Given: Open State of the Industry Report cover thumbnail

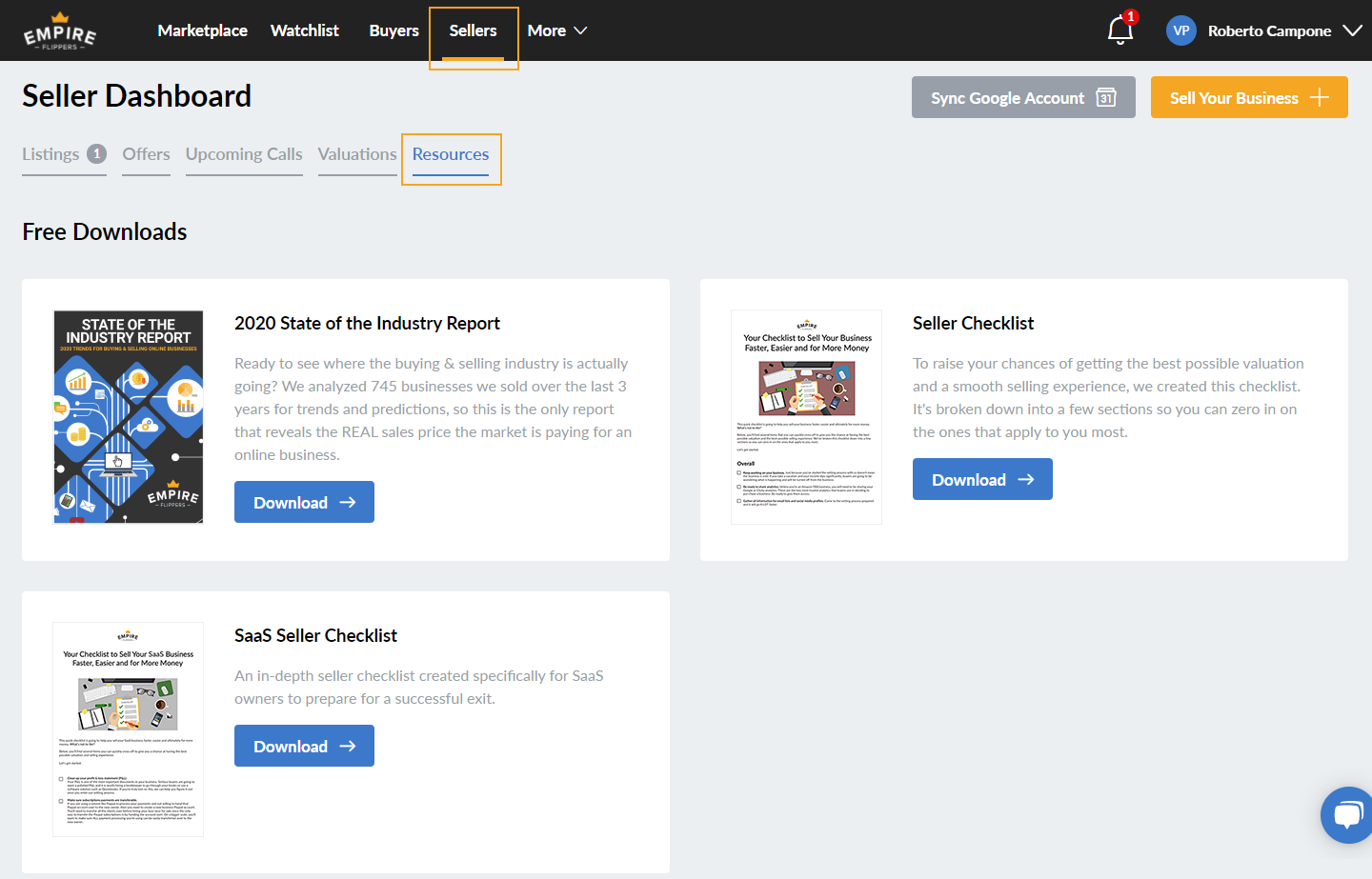Looking at the screenshot, I should point(129,417).
